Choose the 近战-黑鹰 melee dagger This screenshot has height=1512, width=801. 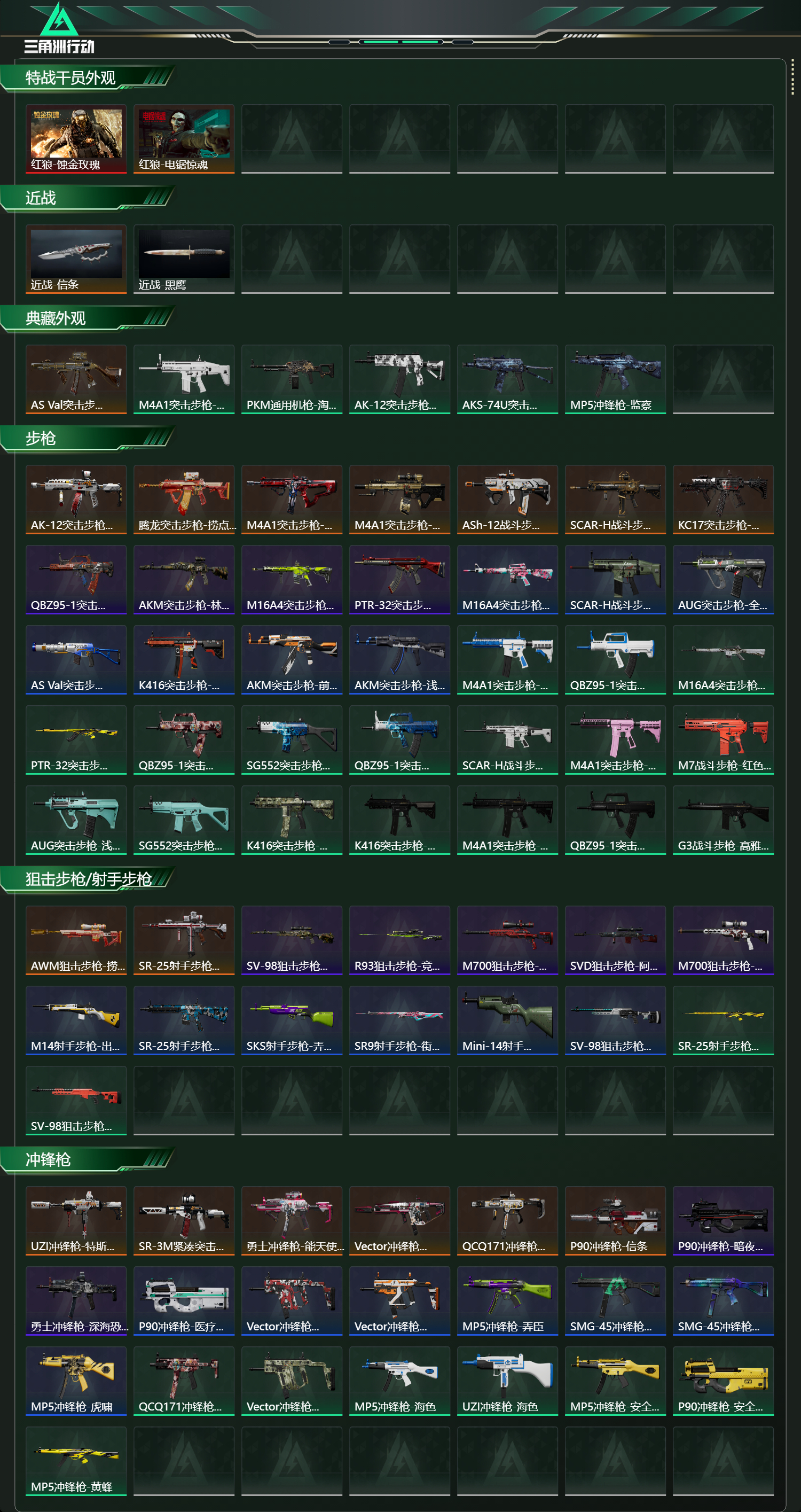(x=184, y=259)
